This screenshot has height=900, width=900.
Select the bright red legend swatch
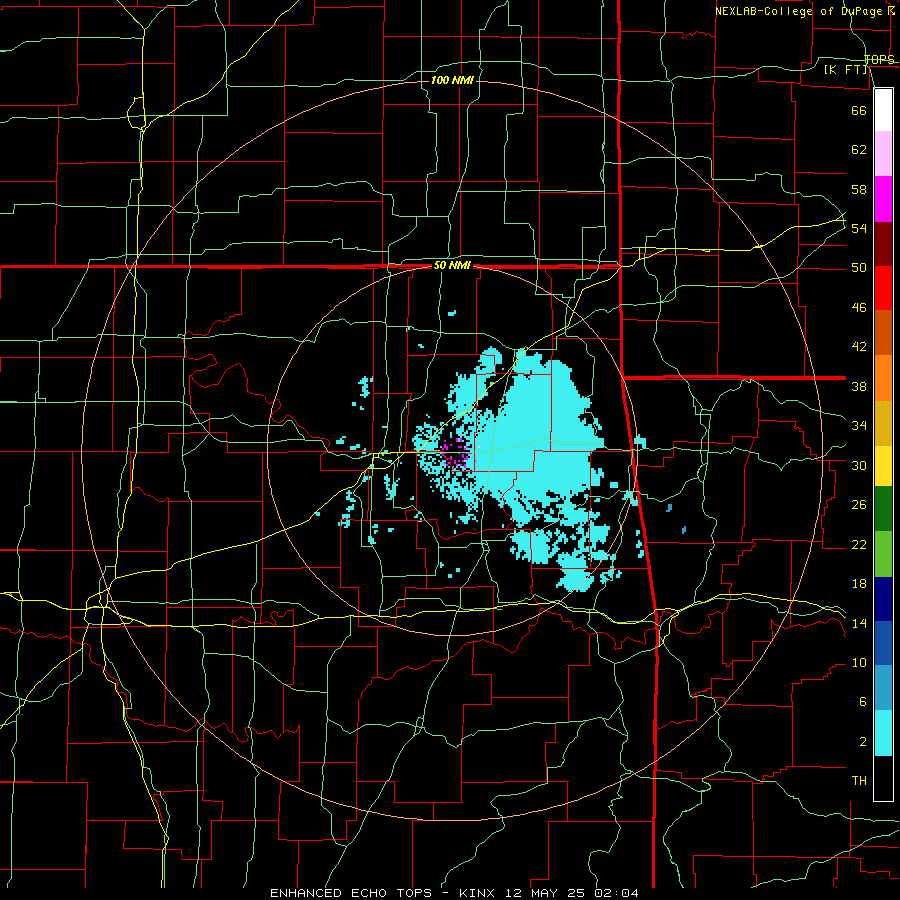pyautogui.click(x=883, y=288)
